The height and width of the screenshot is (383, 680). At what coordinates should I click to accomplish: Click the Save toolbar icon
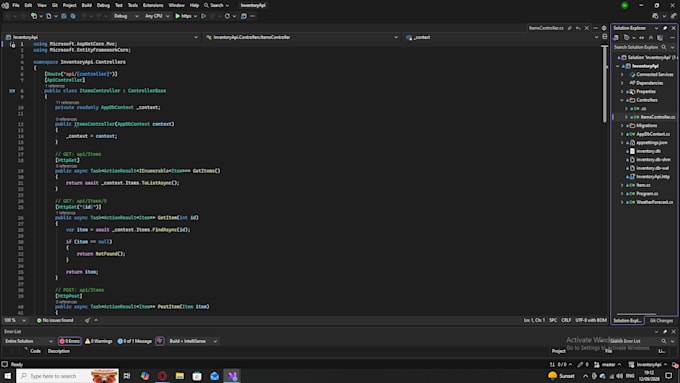point(64,16)
